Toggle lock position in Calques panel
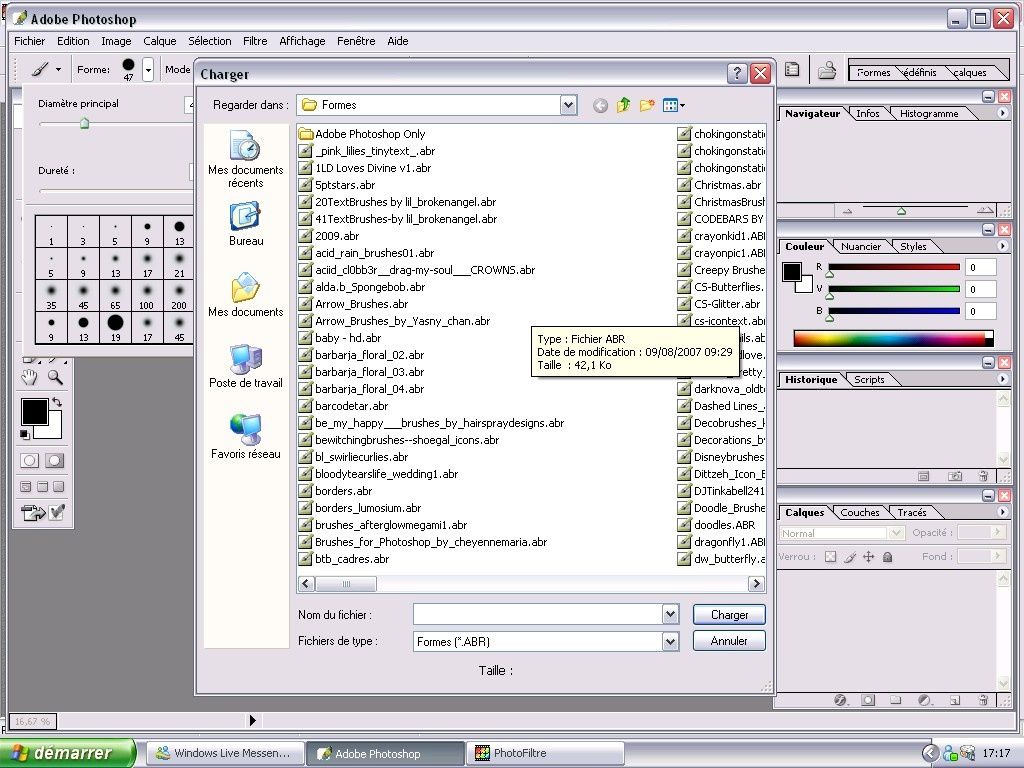 point(869,557)
